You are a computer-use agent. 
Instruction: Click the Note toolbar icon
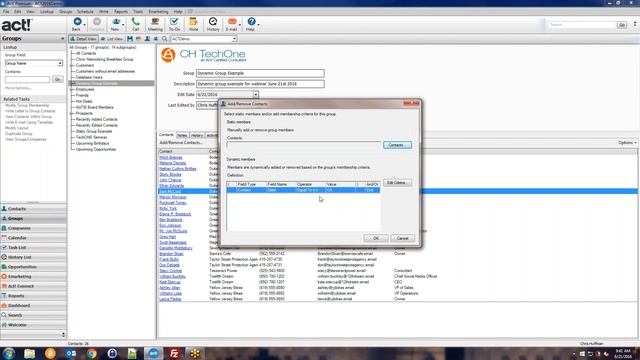[193, 22]
